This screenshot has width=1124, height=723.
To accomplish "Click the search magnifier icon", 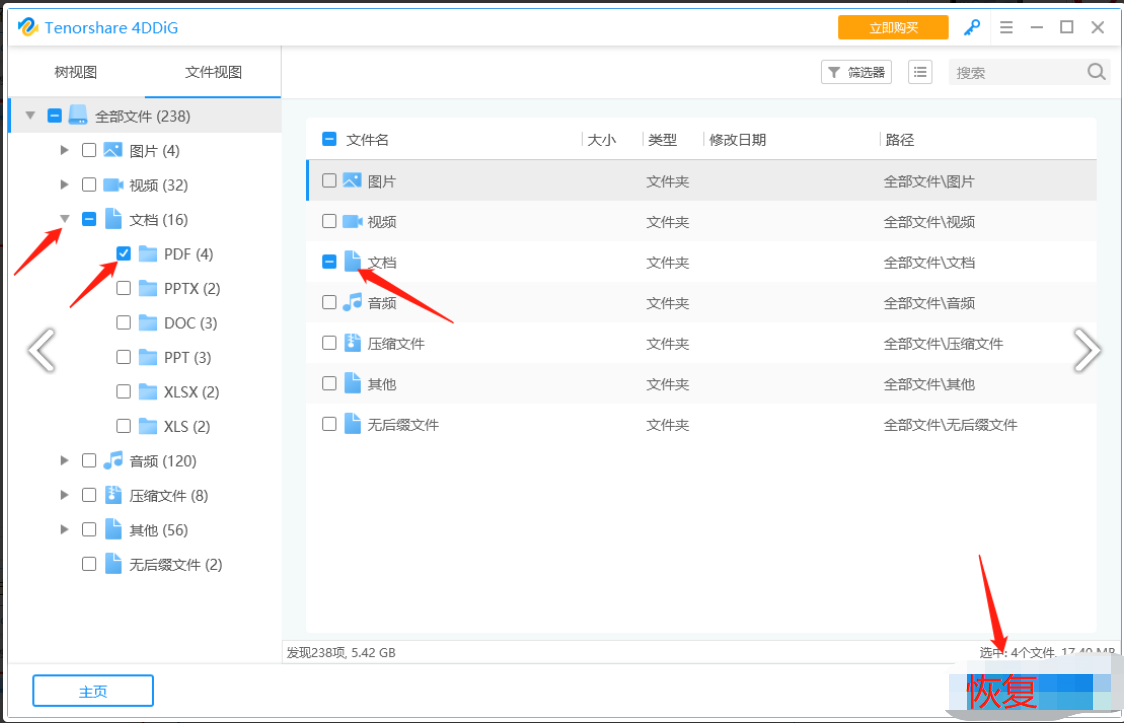I will pos(1096,72).
